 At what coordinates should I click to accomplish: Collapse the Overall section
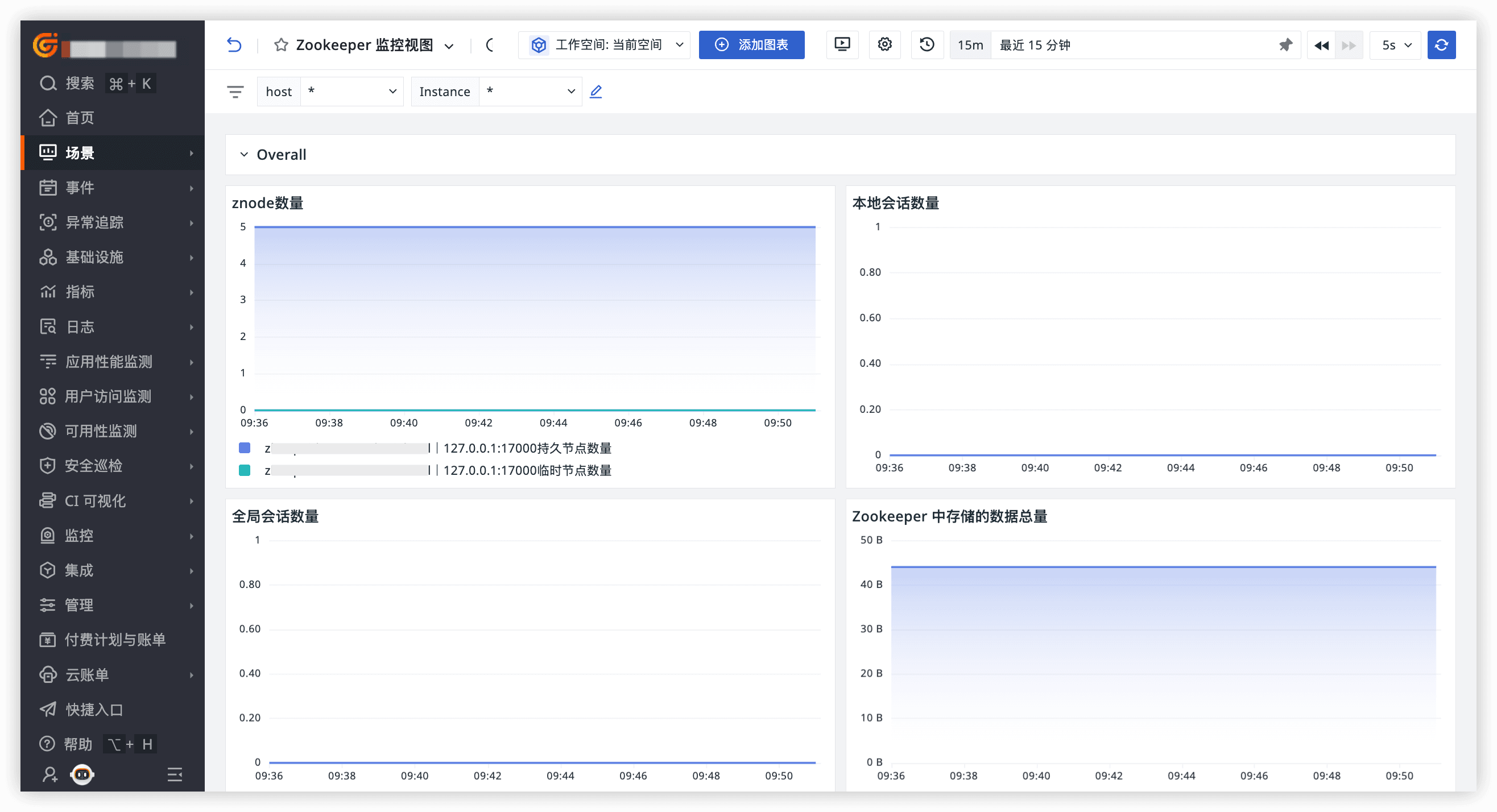(x=244, y=155)
